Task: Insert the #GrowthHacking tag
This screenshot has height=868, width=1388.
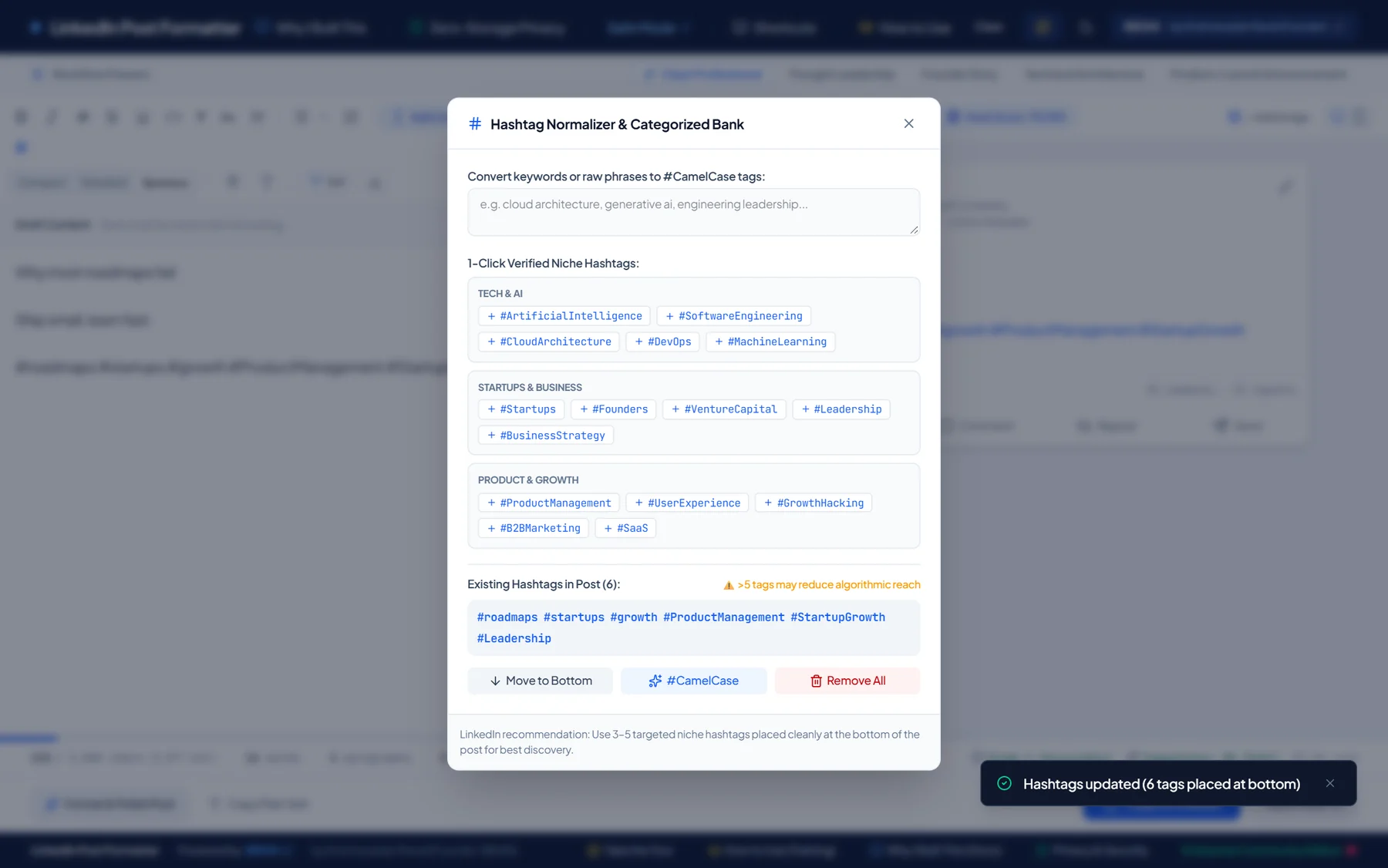Action: (814, 503)
